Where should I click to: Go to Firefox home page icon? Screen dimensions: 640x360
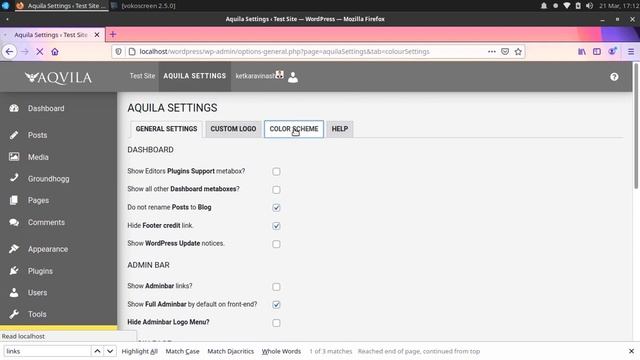[55, 52]
